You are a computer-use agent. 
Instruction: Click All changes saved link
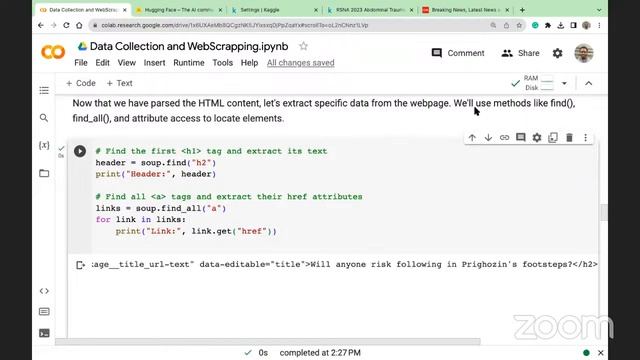[x=300, y=63]
